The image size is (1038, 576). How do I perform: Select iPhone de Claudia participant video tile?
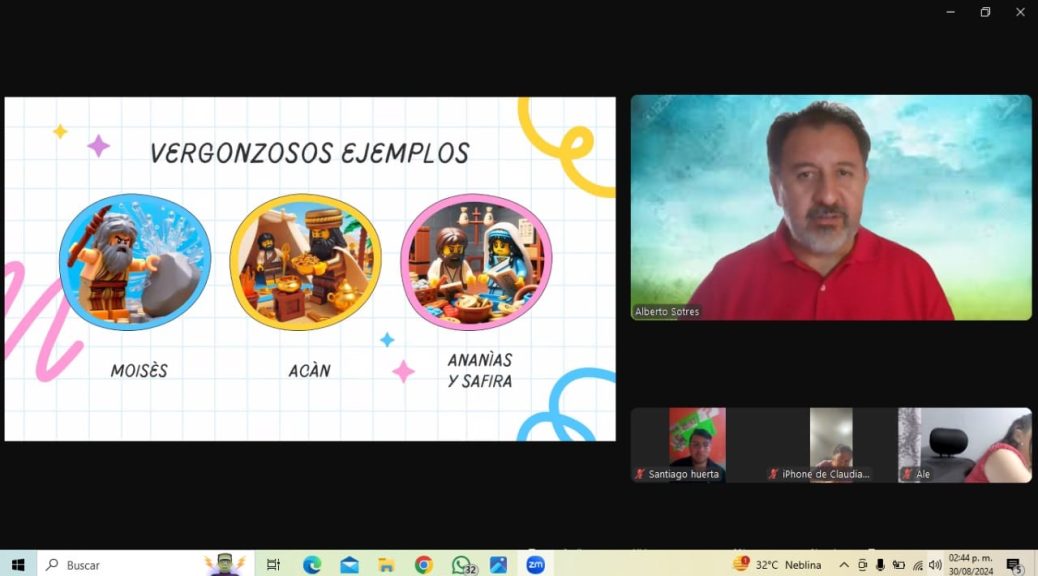coord(831,445)
